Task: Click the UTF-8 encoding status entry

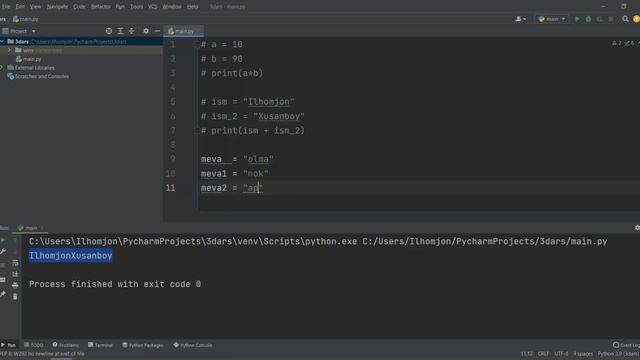Action: (x=561, y=354)
